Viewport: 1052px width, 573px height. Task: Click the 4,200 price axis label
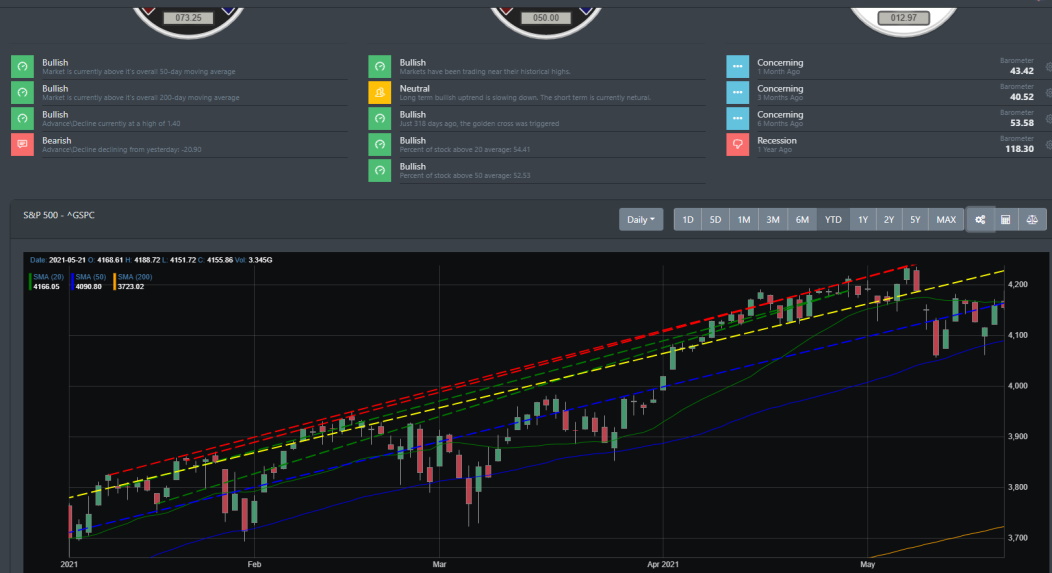pyautogui.click(x=1018, y=284)
